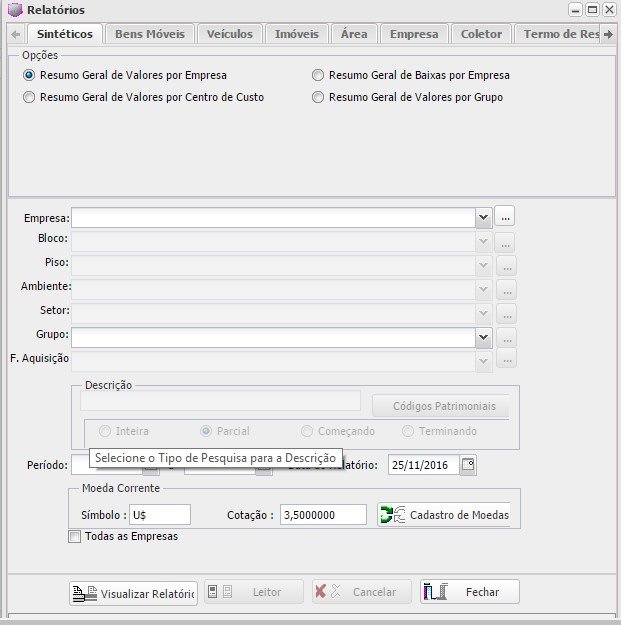Viewport: 621px width, 625px height.
Task: Click the Cotação exchange rate field
Action: pyautogui.click(x=323, y=515)
